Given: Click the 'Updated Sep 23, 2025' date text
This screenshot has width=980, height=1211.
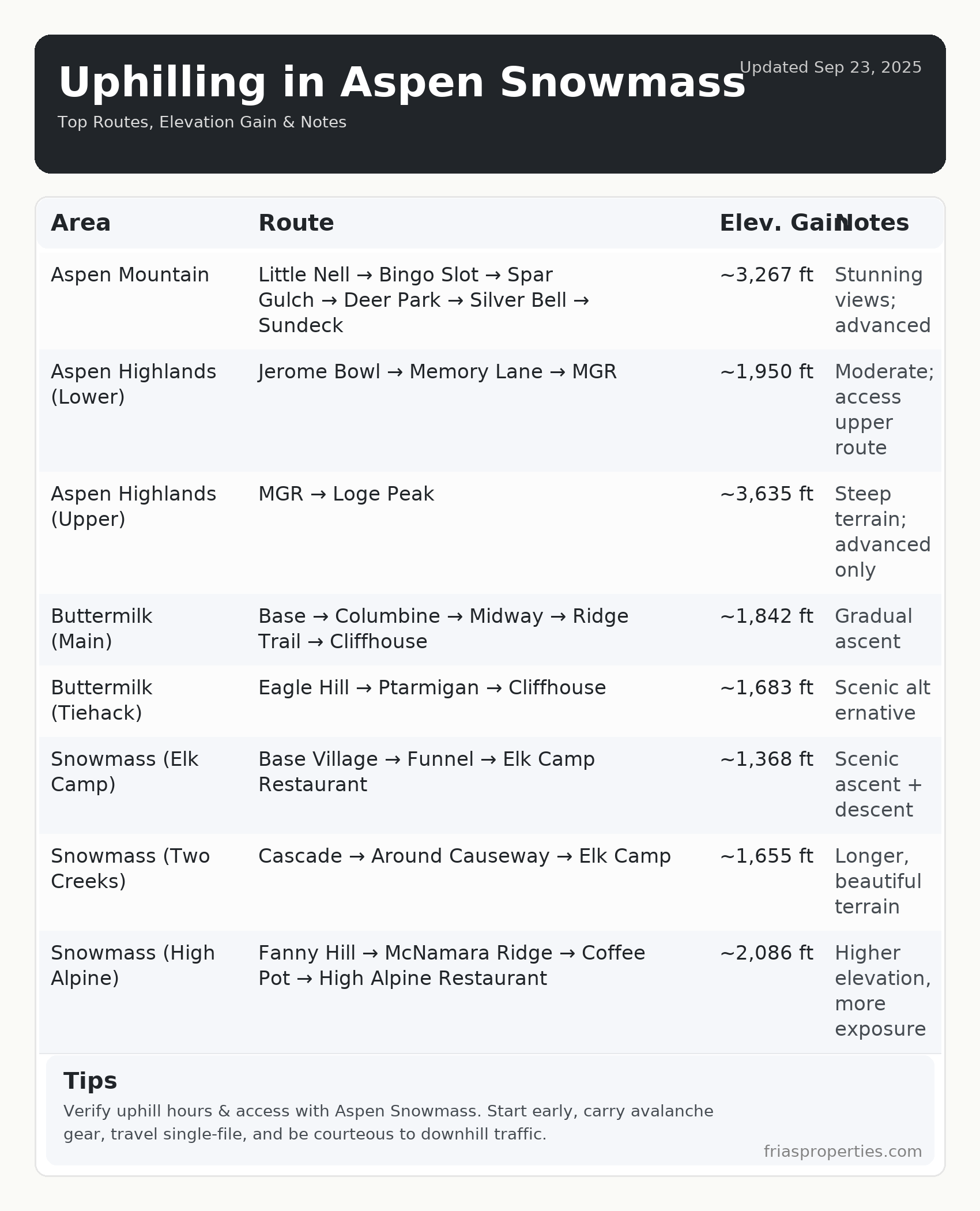Looking at the screenshot, I should point(830,67).
